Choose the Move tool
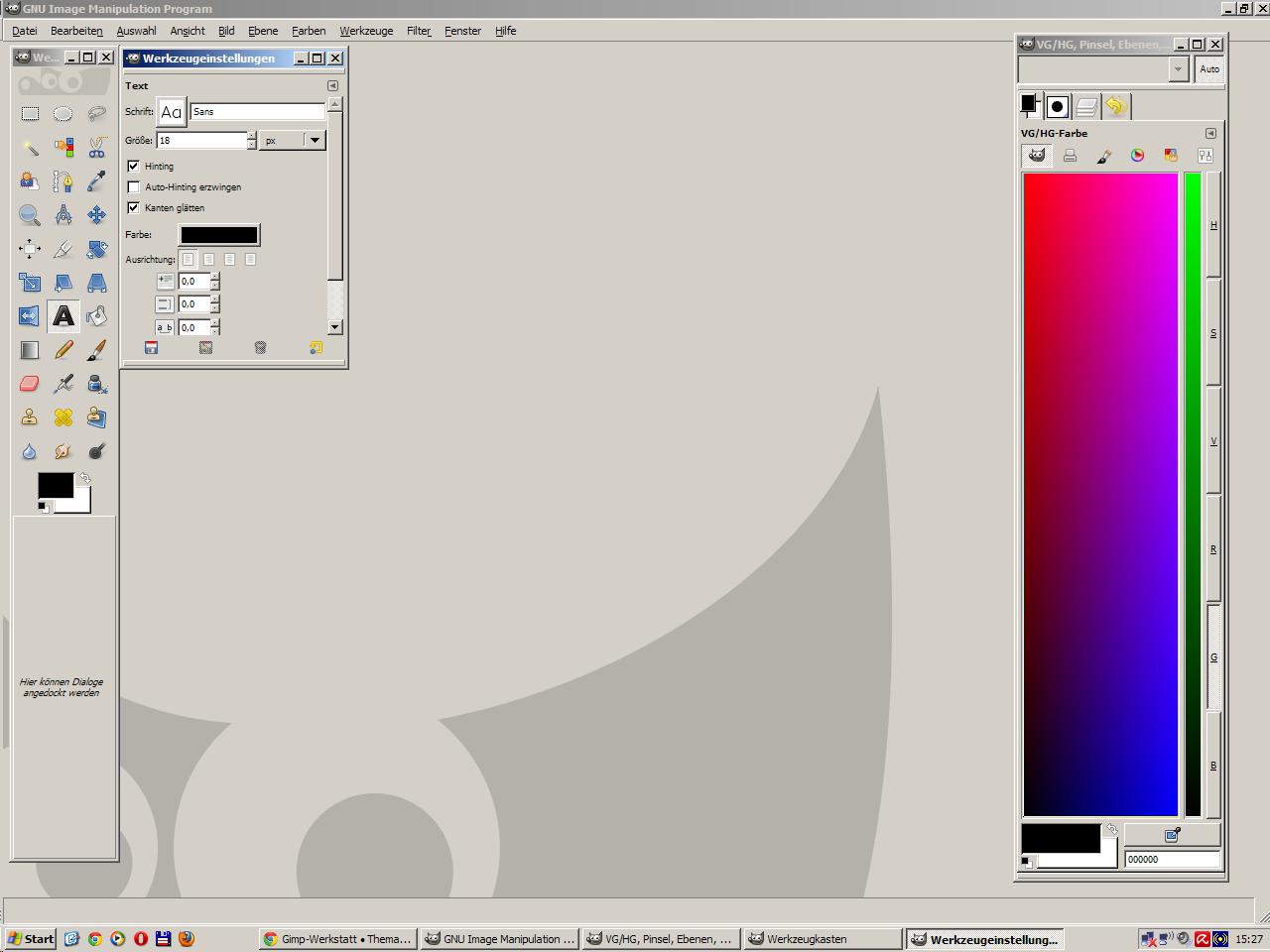 96,215
